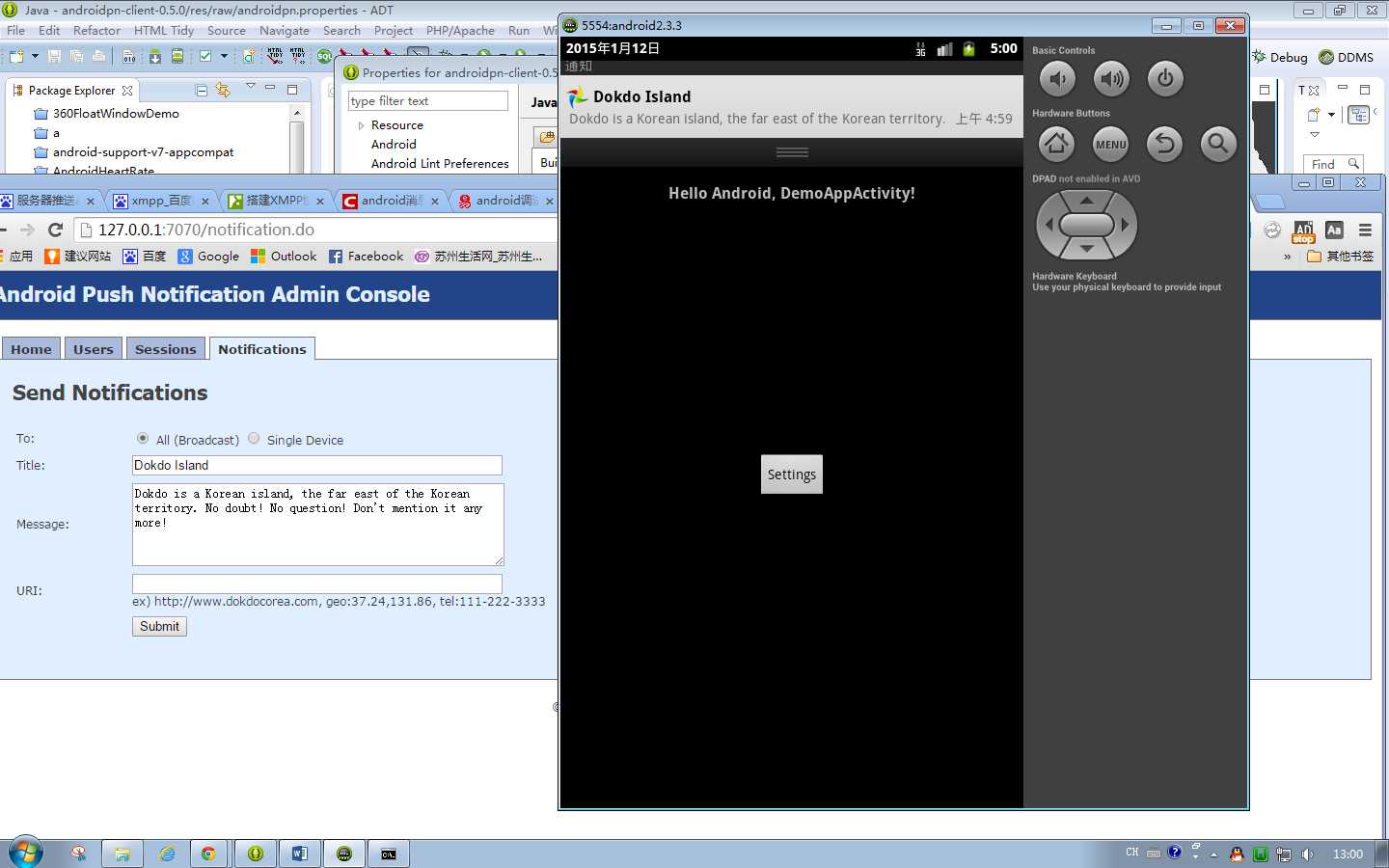The image size is (1389, 868).
Task: Open the Debug perspective
Action: coord(1279,57)
